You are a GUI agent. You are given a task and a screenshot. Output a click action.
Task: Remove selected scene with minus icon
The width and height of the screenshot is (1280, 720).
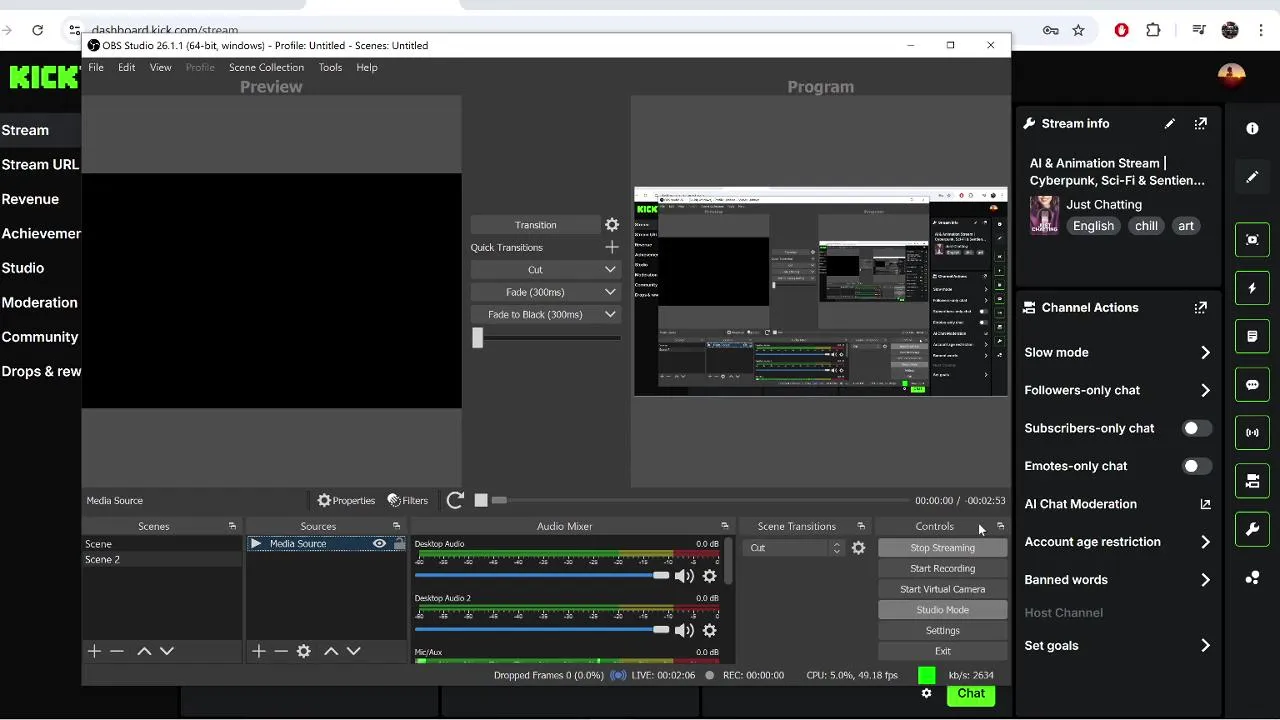pyautogui.click(x=117, y=651)
